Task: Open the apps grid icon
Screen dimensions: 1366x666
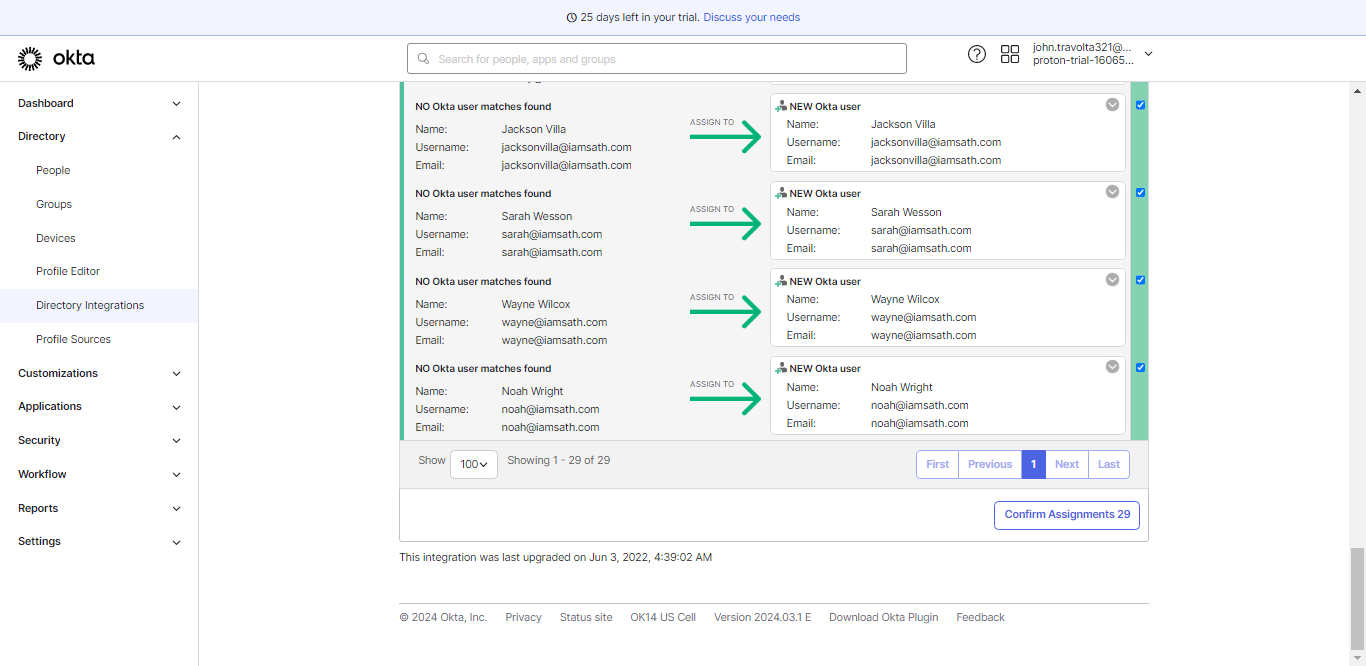Action: pos(1010,54)
